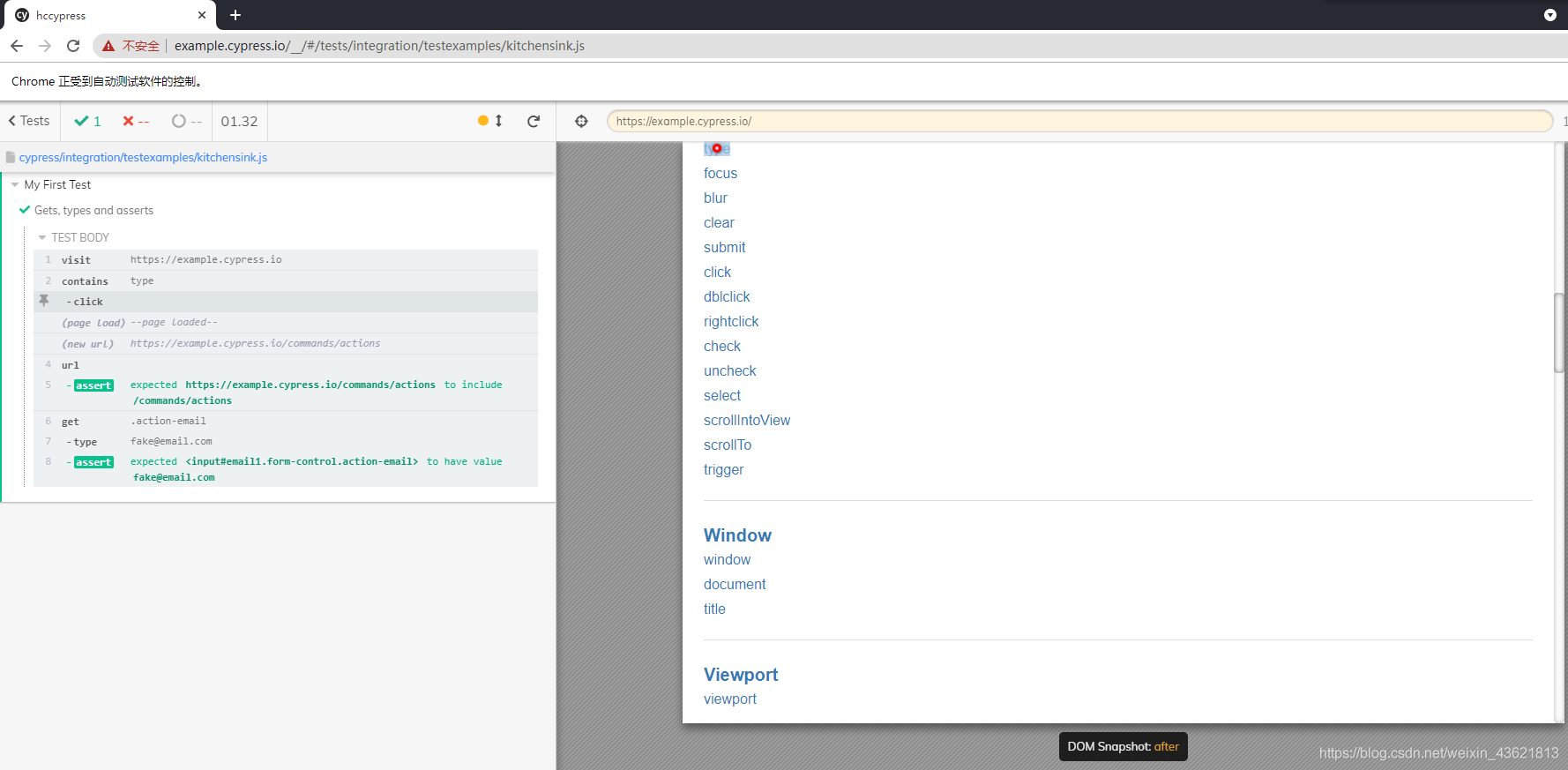Open the blur command link
The image size is (1568, 770).
click(x=715, y=198)
